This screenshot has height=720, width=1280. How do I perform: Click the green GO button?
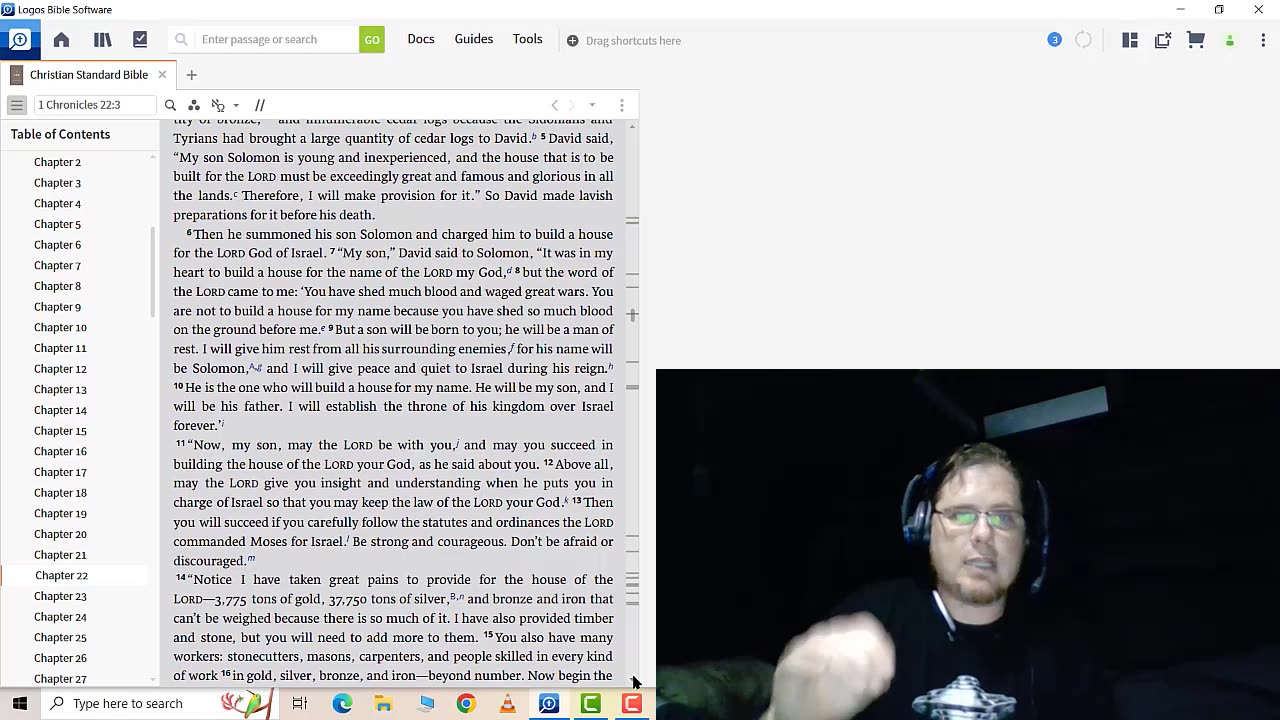pyautogui.click(x=372, y=40)
